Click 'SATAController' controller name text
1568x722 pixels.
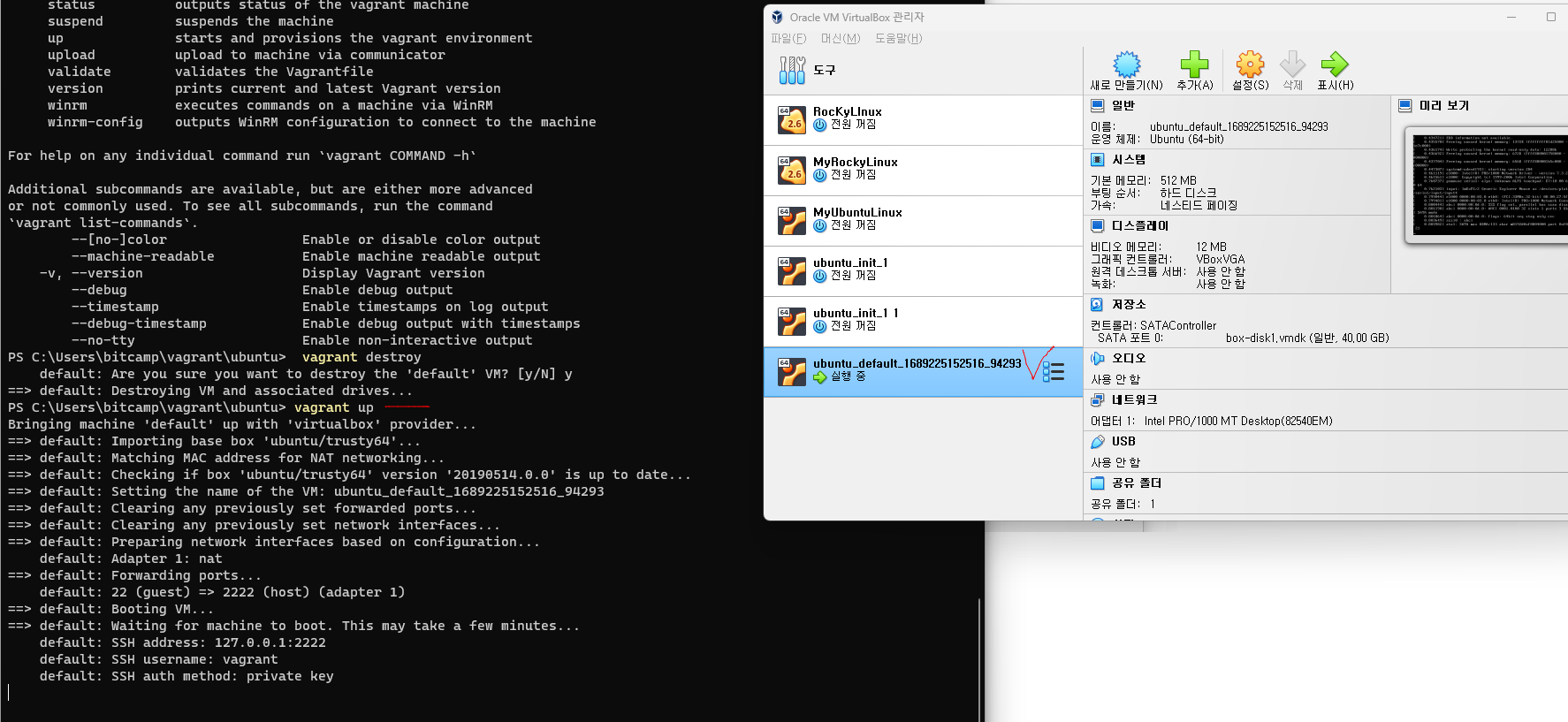pos(1178,325)
